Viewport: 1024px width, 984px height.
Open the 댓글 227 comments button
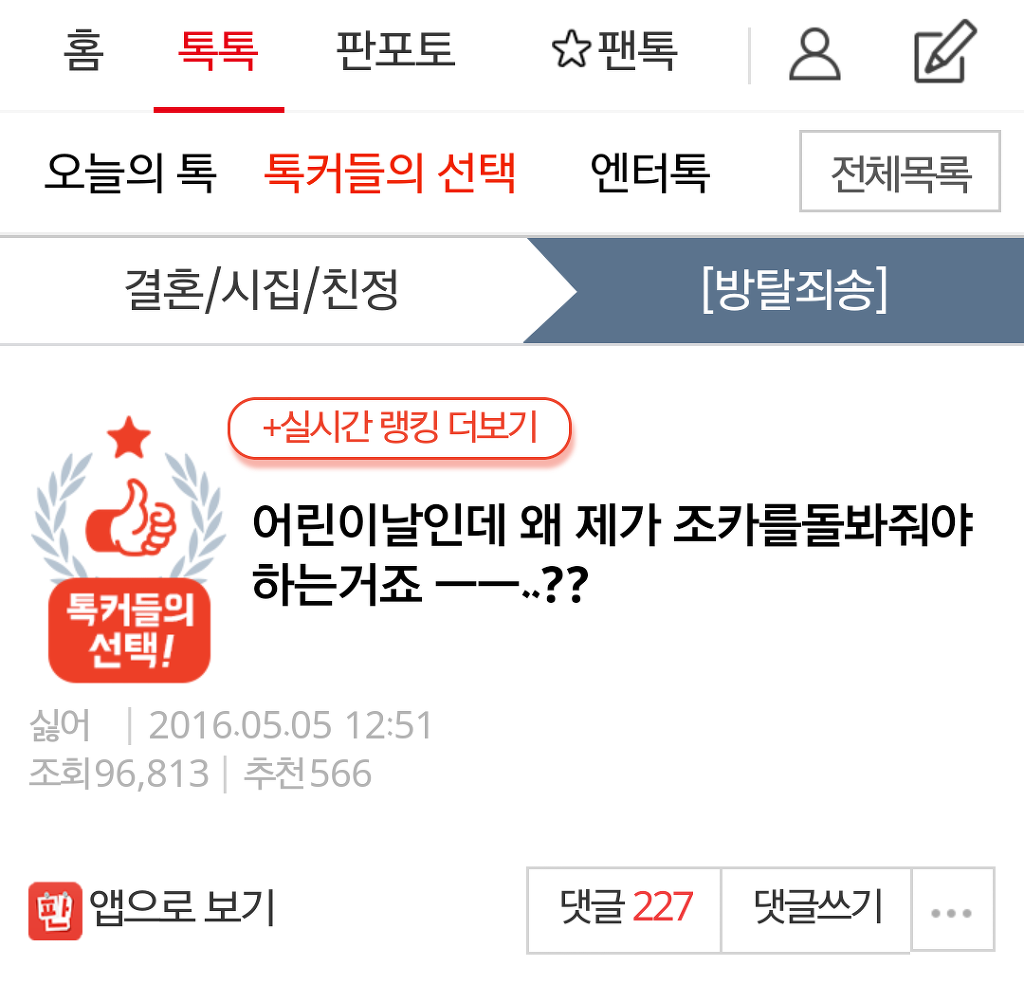point(624,910)
